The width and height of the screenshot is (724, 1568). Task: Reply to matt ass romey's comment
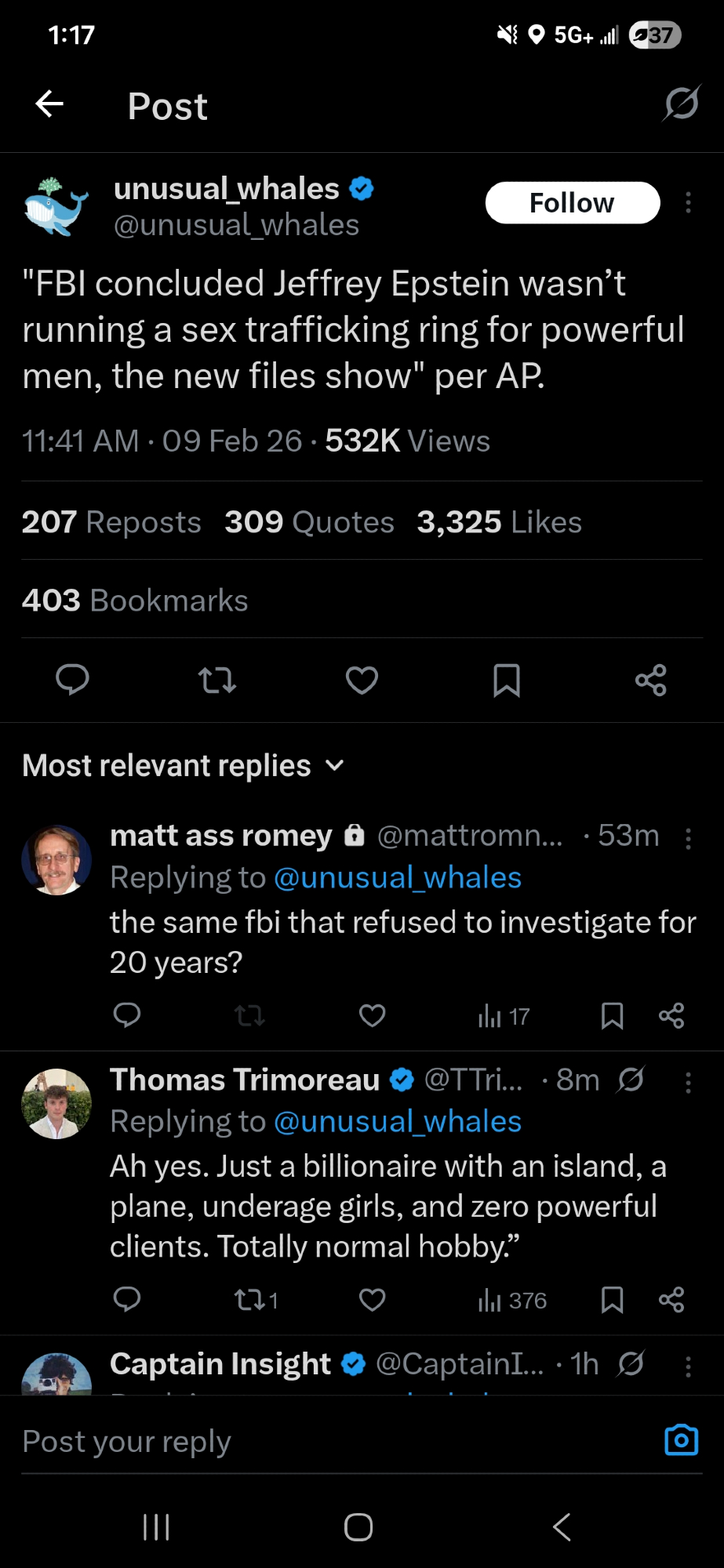tap(127, 1015)
